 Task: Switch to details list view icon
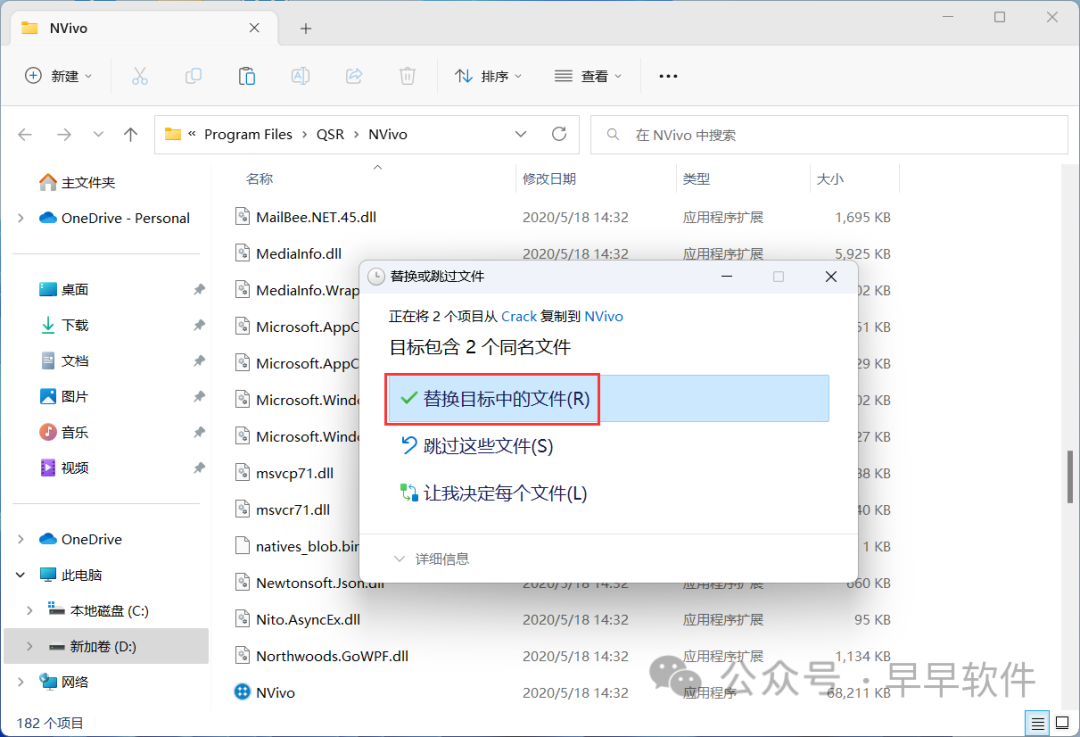[x=1037, y=722]
